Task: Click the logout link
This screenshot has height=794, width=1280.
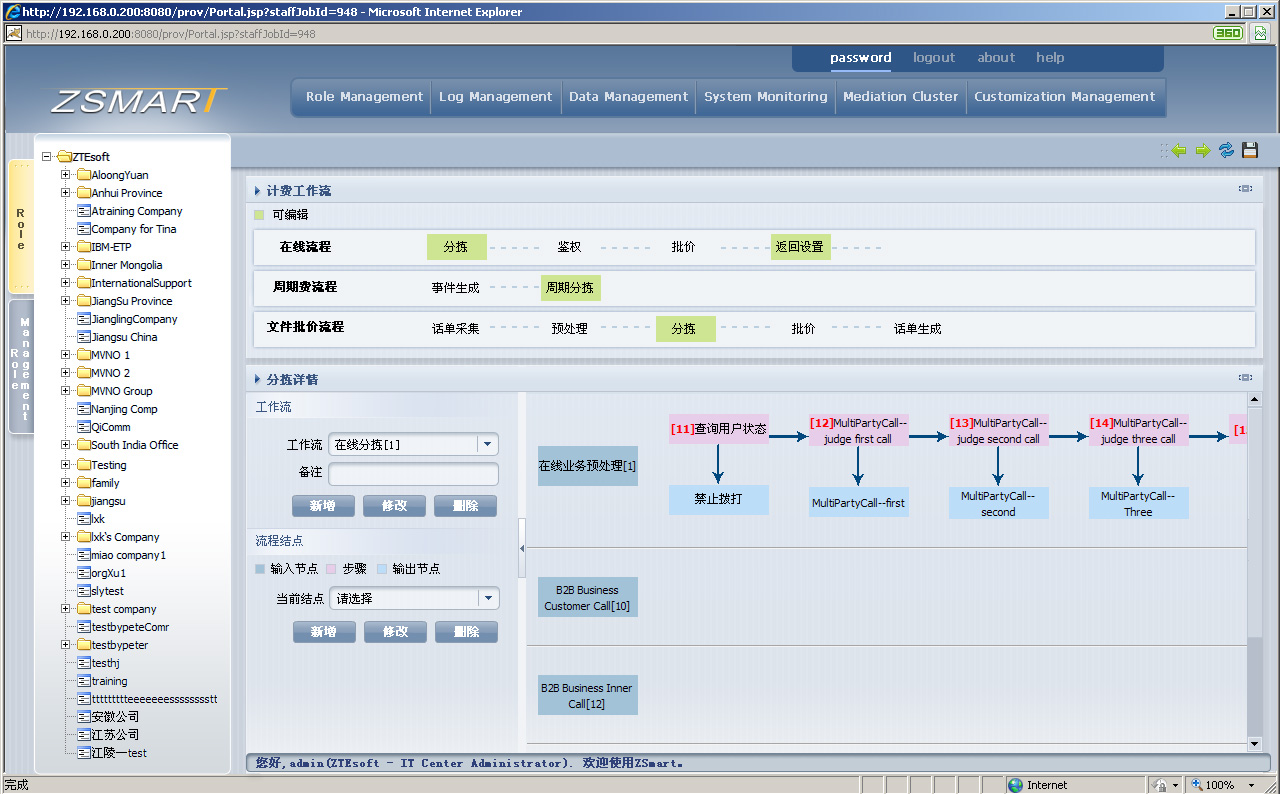Action: coord(934,58)
